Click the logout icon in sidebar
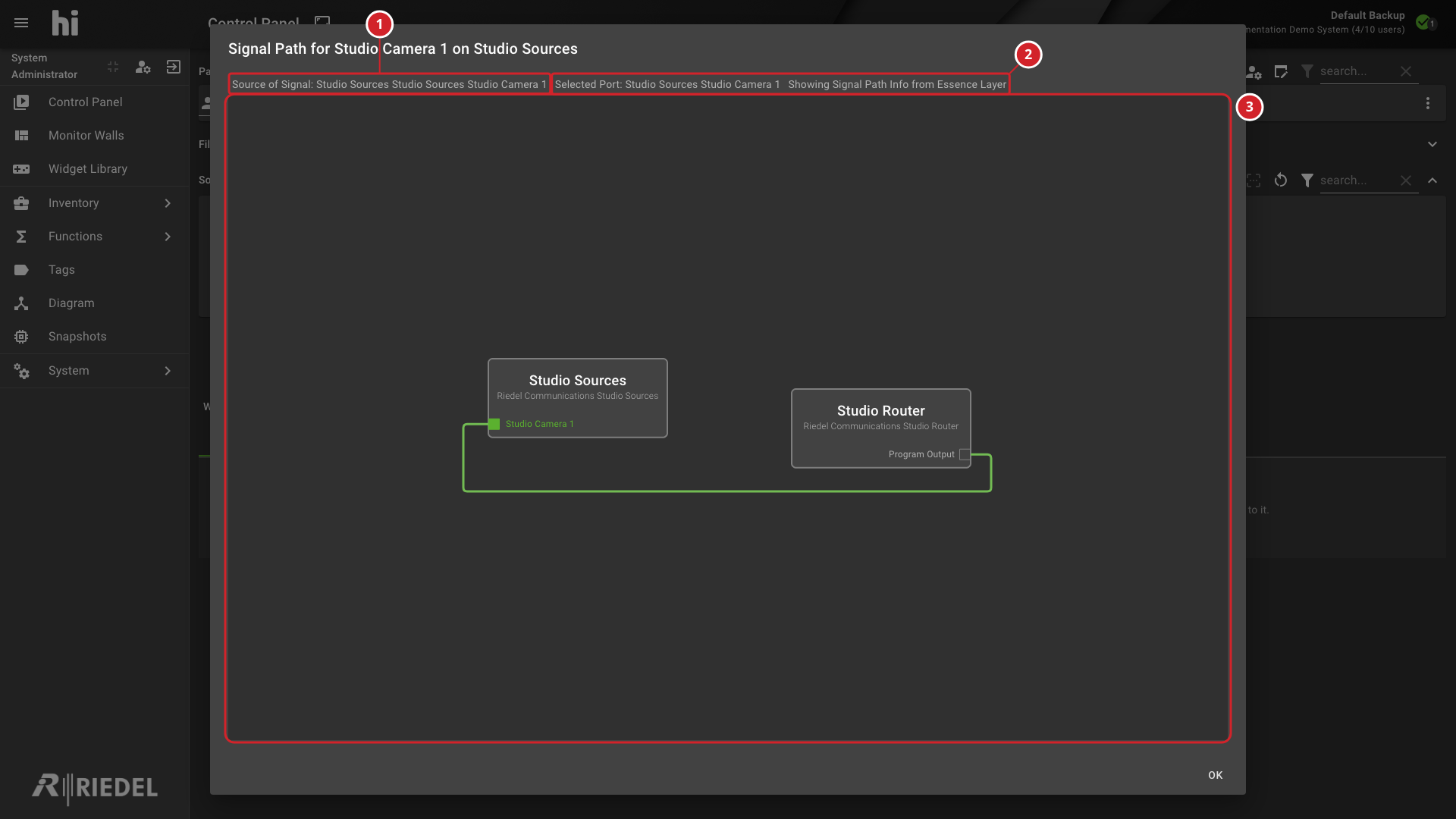This screenshot has height=819, width=1456. coord(174,67)
